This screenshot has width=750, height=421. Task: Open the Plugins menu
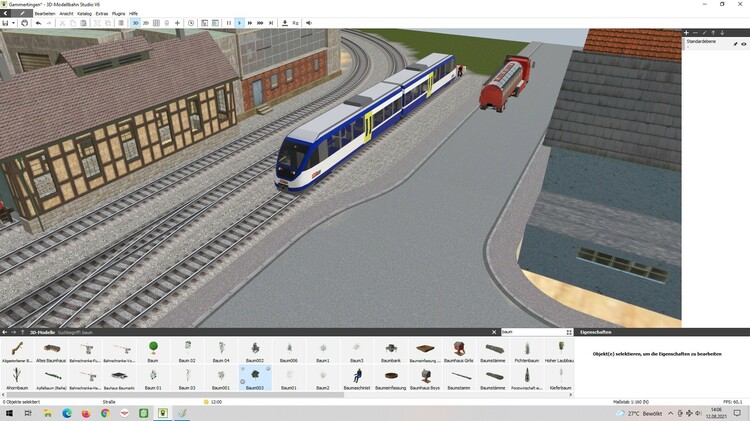pyautogui.click(x=118, y=13)
